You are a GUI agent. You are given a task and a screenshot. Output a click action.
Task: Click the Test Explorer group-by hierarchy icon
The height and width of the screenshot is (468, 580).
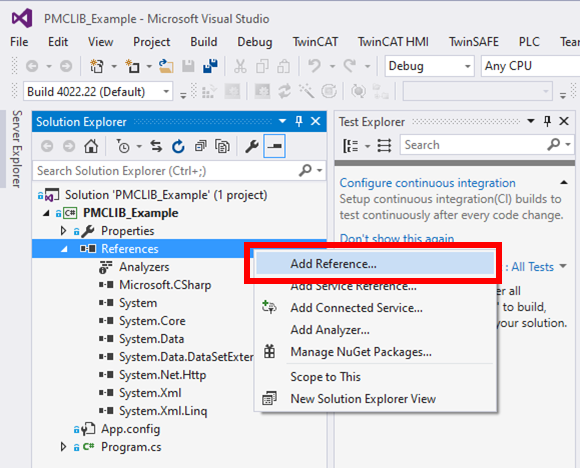point(350,145)
